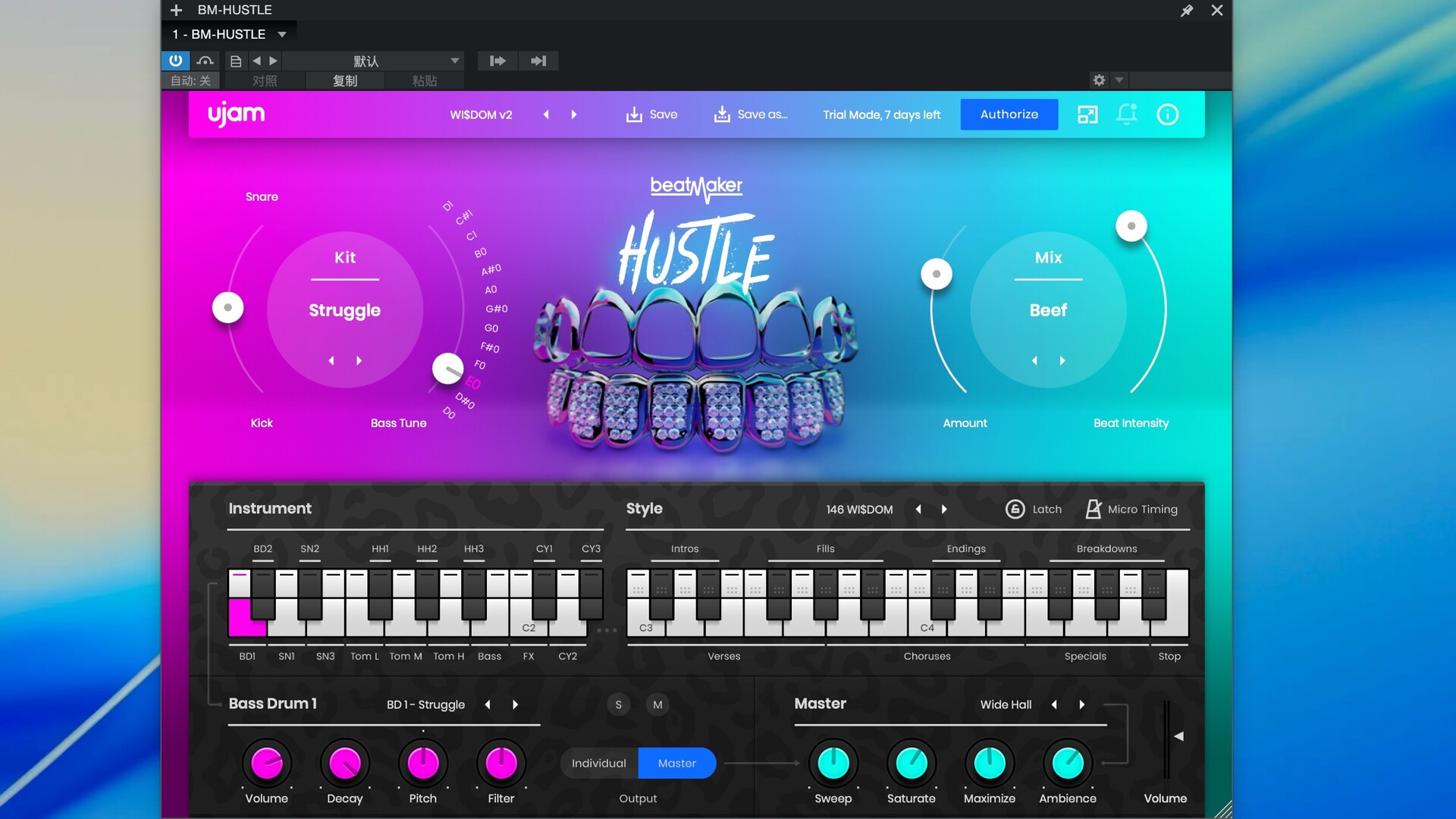Select next style after 146 WI$DOM
The width and height of the screenshot is (1456, 819).
tap(944, 510)
